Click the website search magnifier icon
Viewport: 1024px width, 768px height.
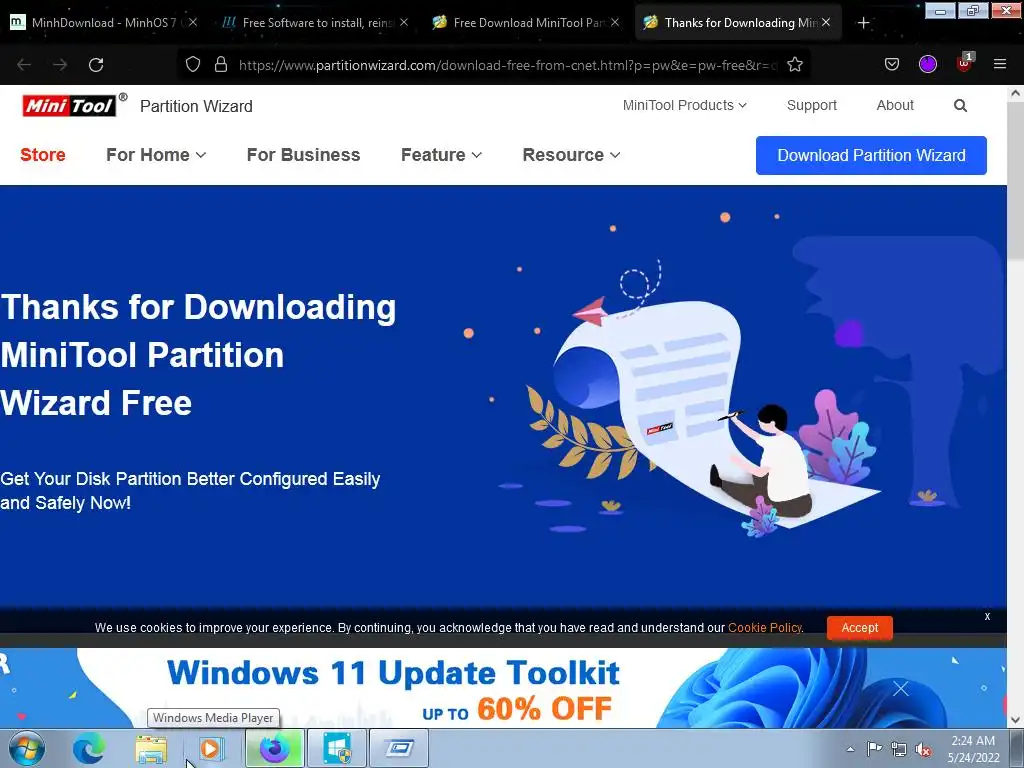click(960, 105)
